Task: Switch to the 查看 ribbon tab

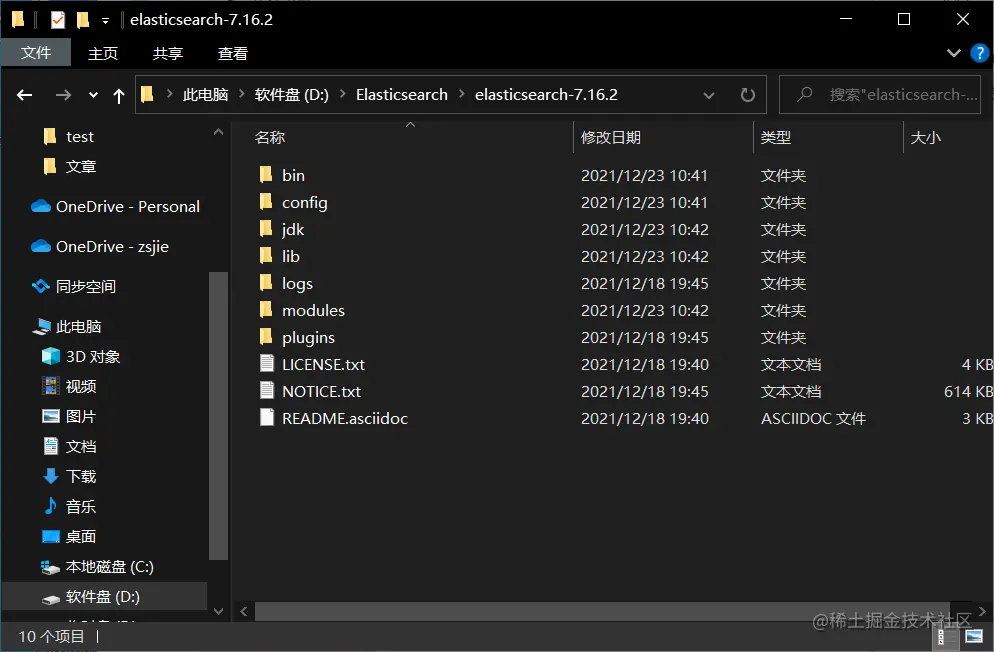Action: (x=231, y=53)
